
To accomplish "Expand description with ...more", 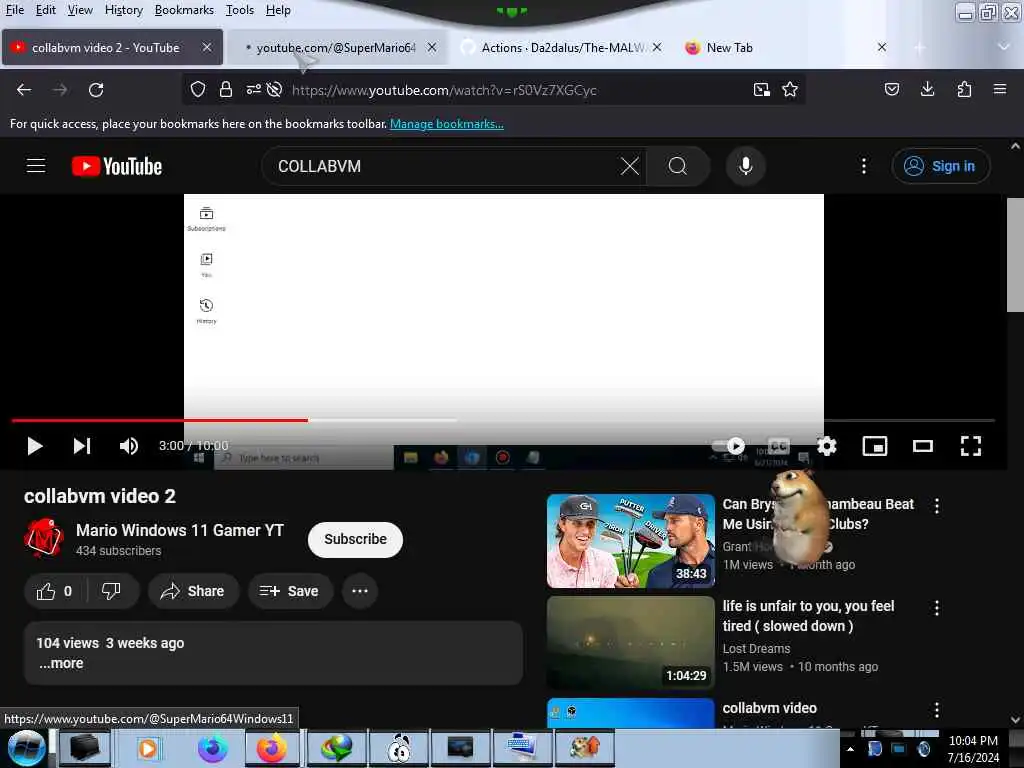I will tap(61, 663).
